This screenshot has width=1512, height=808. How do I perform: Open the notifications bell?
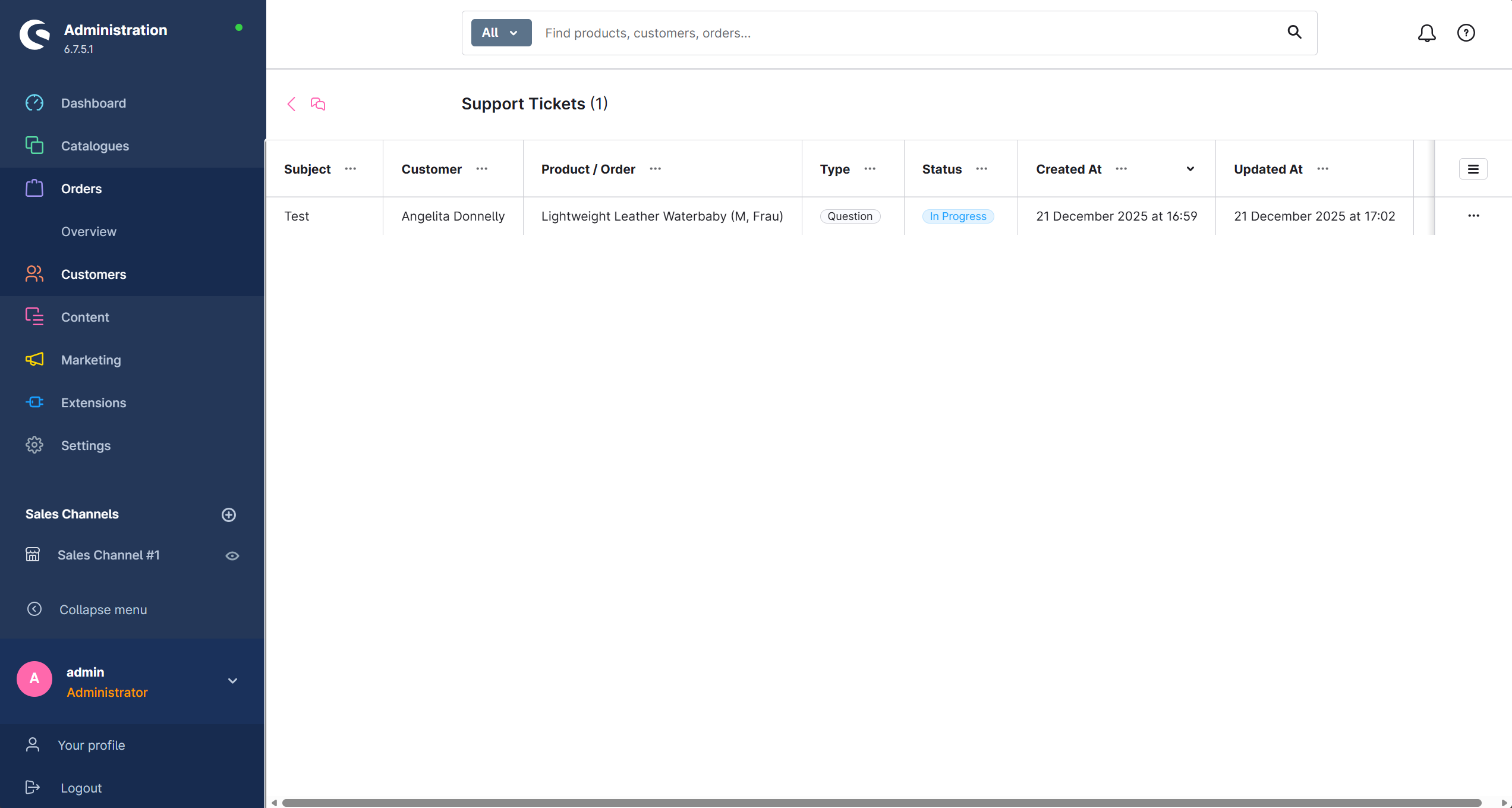[1426, 33]
